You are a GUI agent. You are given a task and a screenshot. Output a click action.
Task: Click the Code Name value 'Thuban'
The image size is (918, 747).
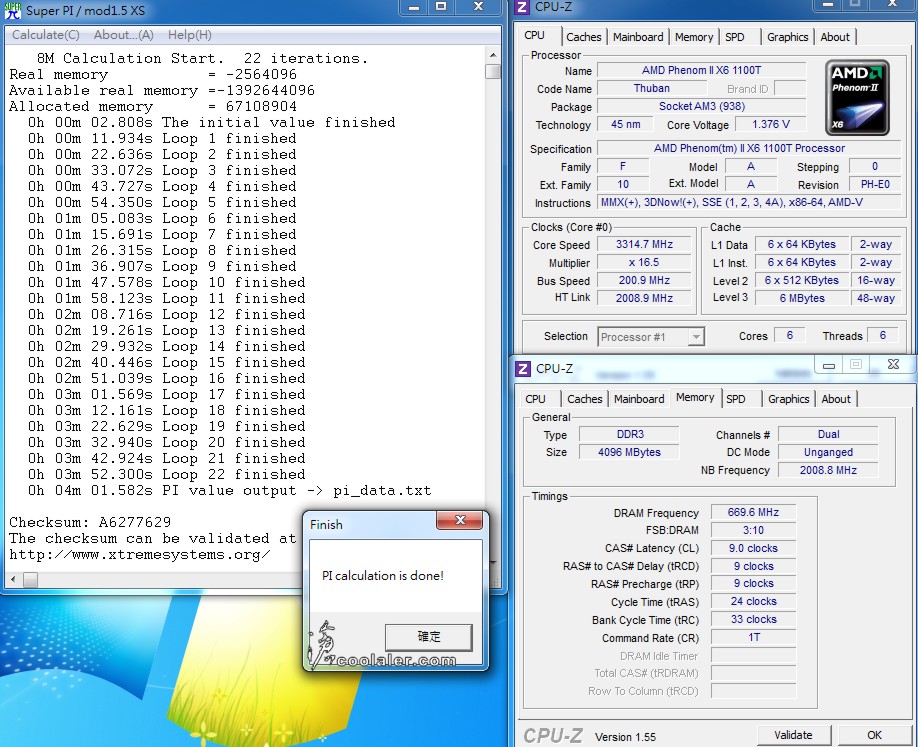652,88
